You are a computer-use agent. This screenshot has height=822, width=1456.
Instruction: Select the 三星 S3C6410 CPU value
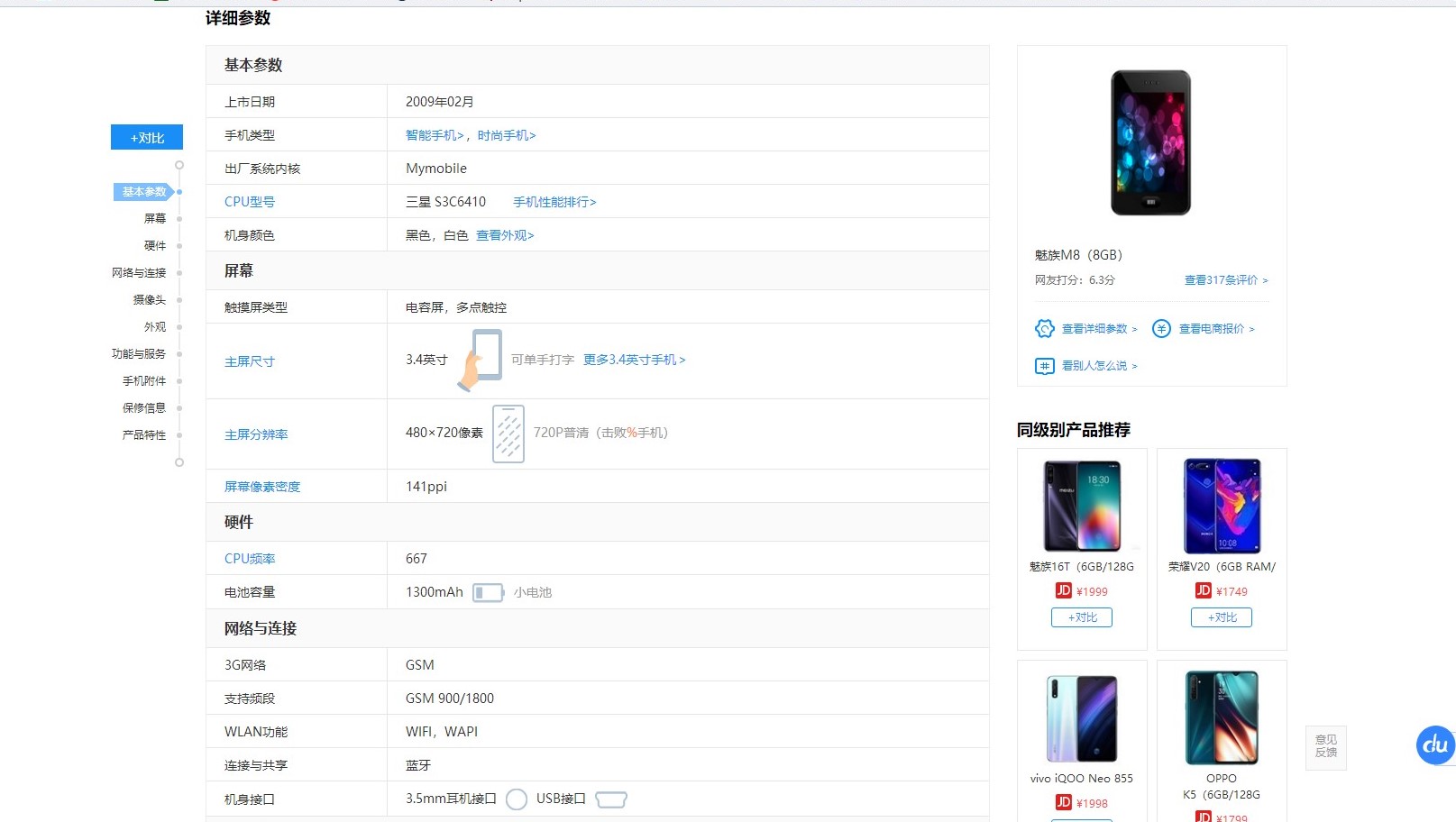[445, 202]
